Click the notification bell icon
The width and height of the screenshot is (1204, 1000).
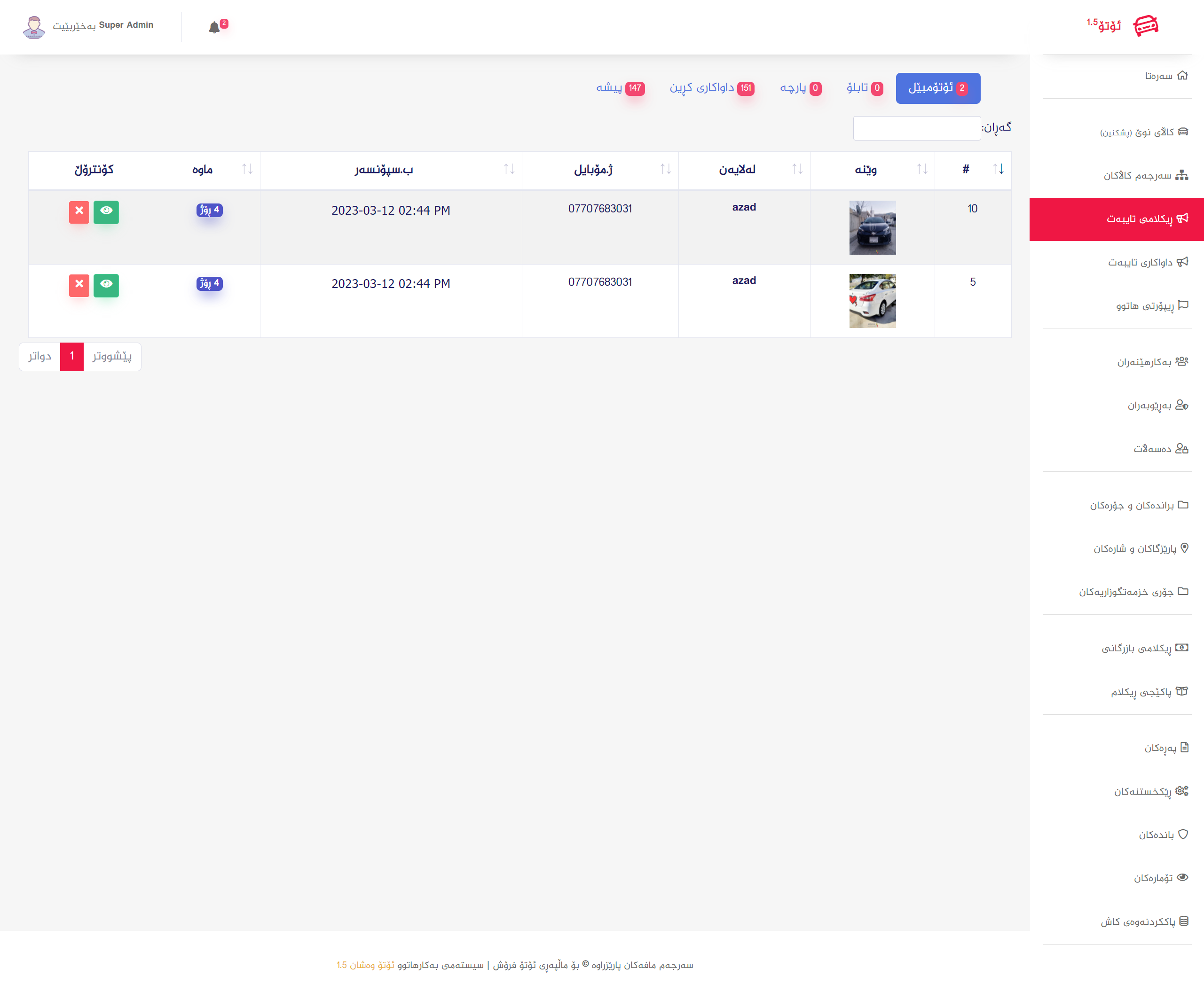click(214, 28)
